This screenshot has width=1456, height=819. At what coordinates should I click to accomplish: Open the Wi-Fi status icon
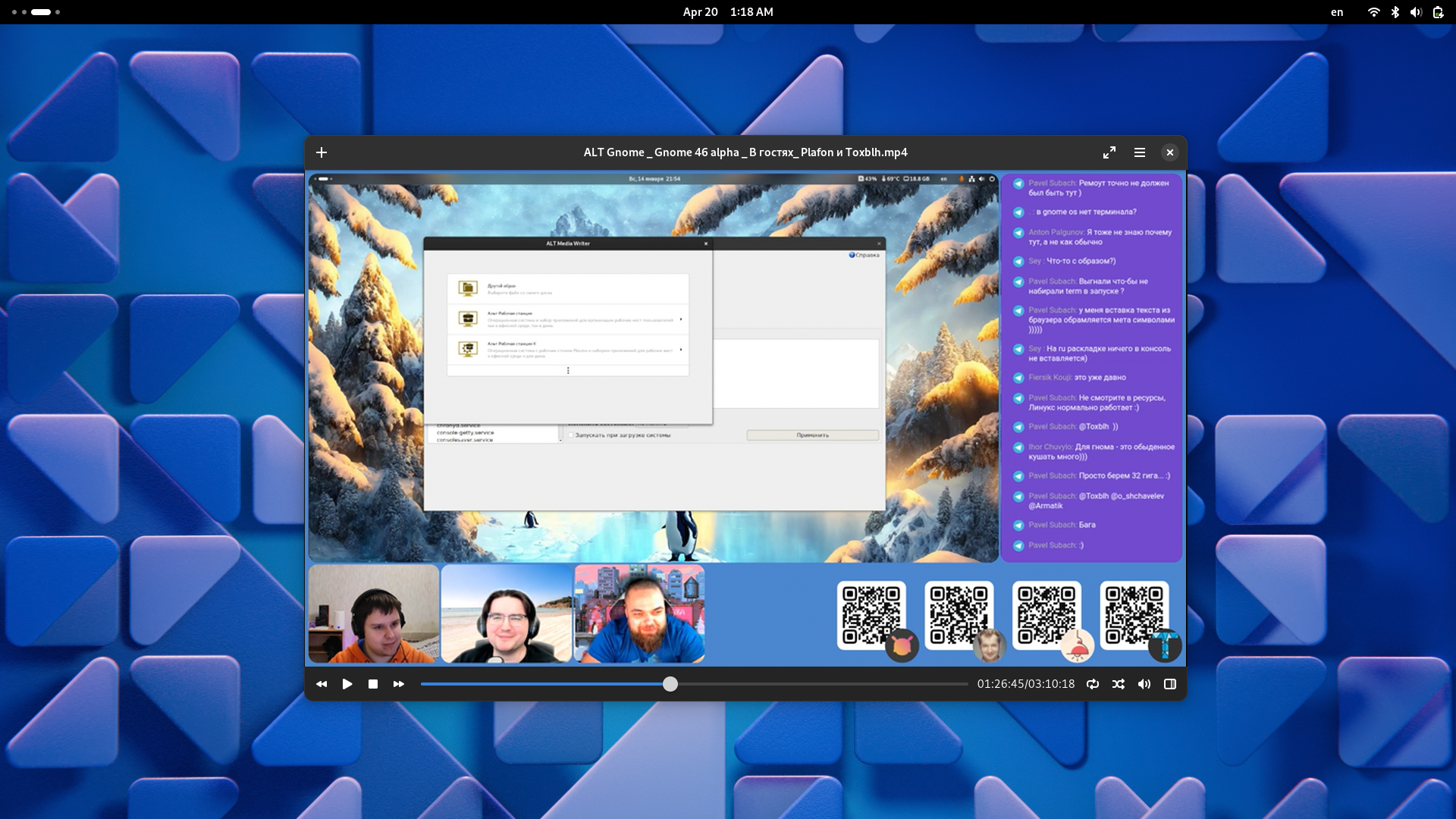(1373, 12)
